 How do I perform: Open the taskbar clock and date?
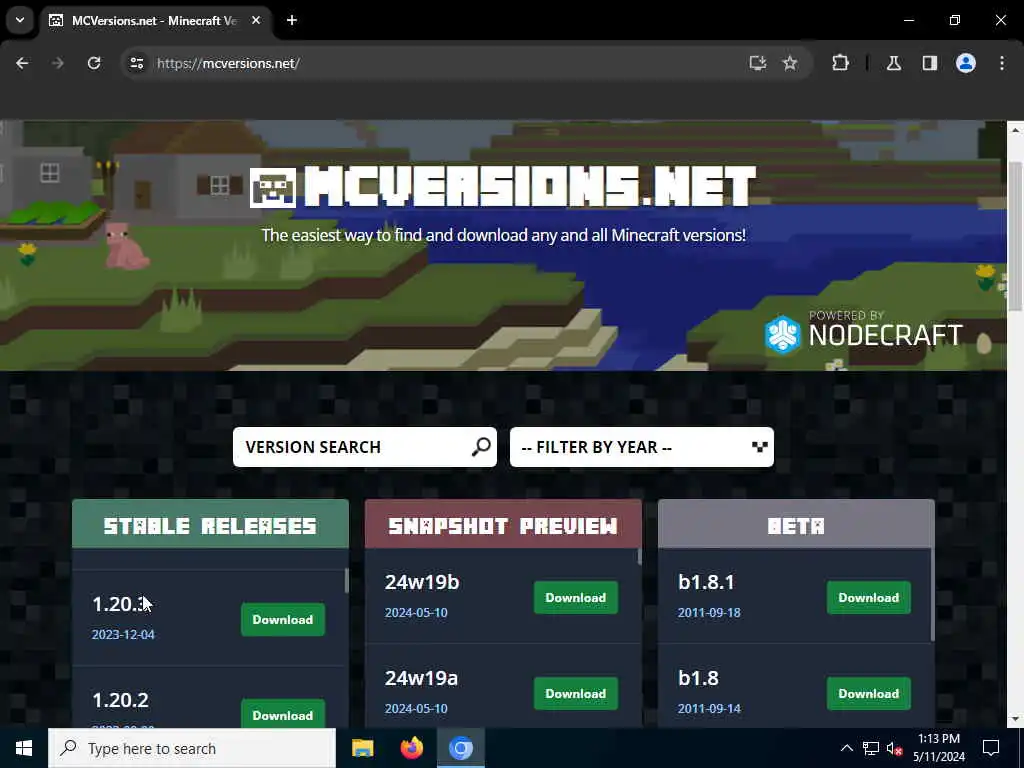point(938,748)
